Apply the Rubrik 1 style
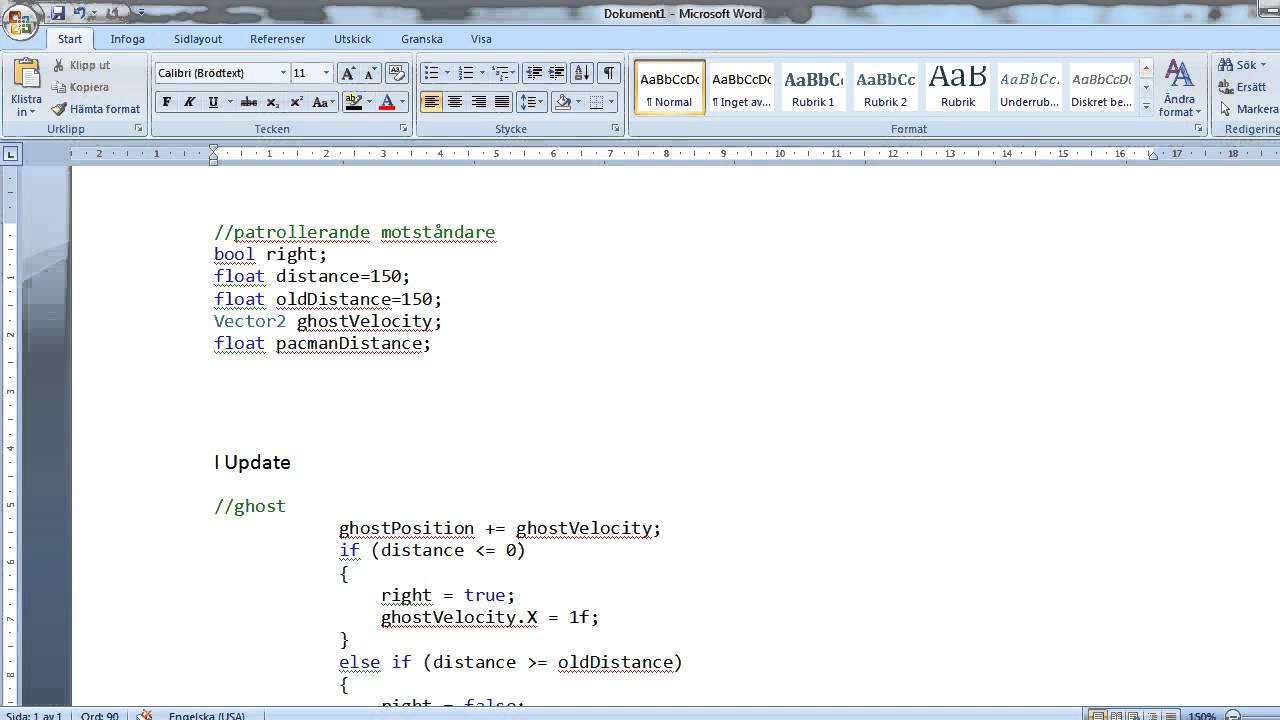1280x720 pixels. [x=813, y=87]
